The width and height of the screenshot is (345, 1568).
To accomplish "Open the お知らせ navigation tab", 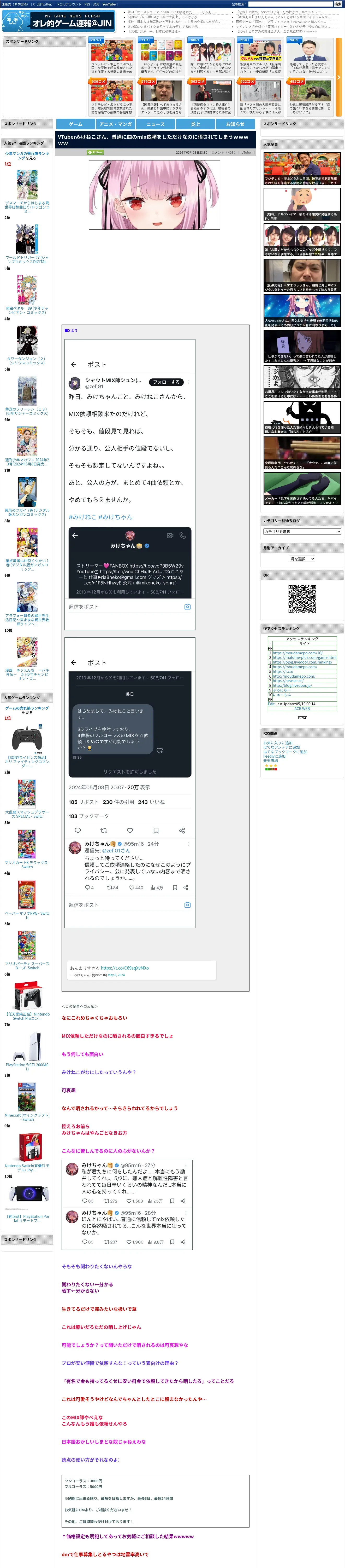I will point(236,124).
